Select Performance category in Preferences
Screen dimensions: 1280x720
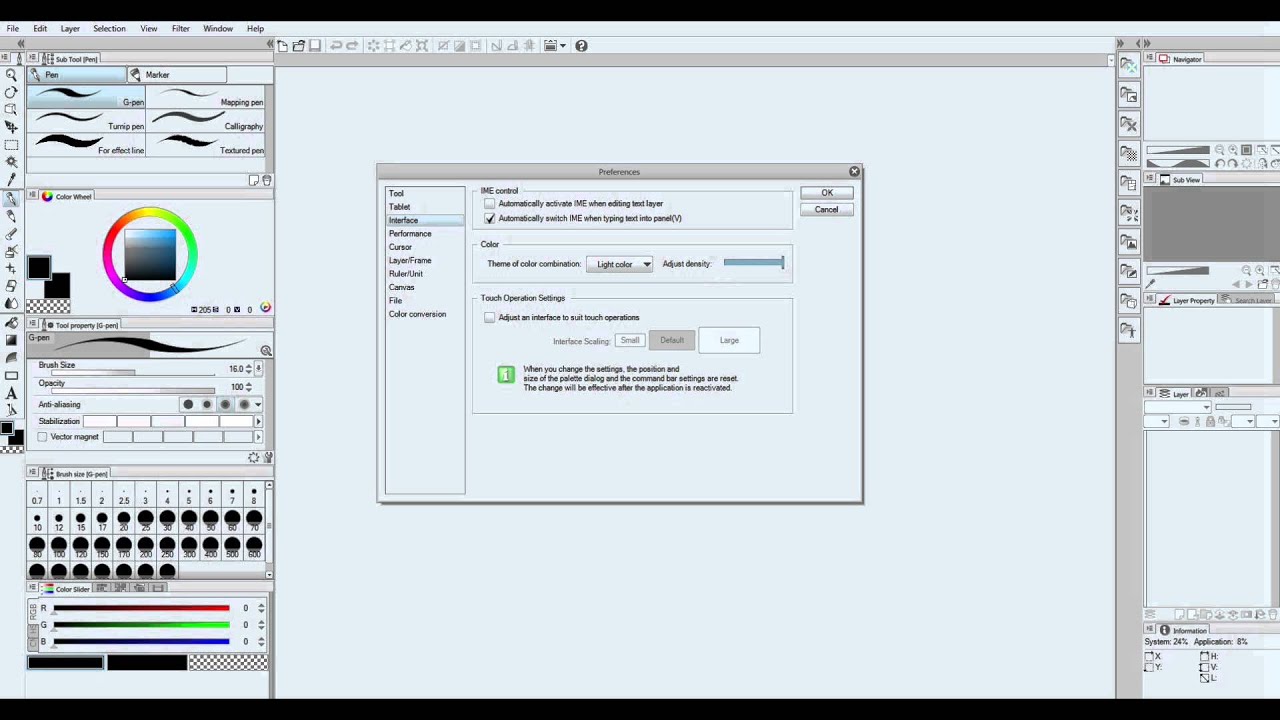(x=410, y=234)
